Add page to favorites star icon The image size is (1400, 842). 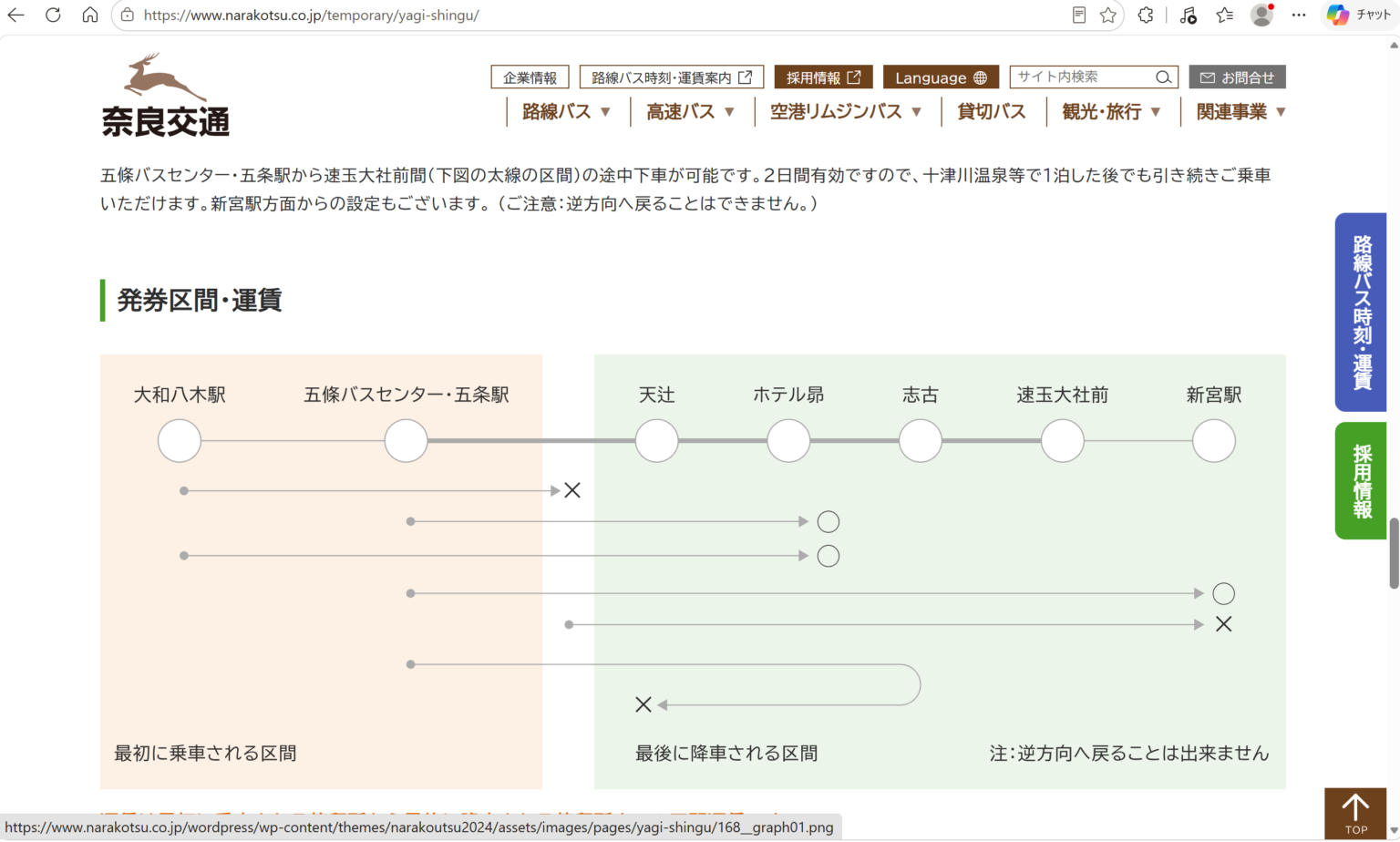pos(1107,15)
